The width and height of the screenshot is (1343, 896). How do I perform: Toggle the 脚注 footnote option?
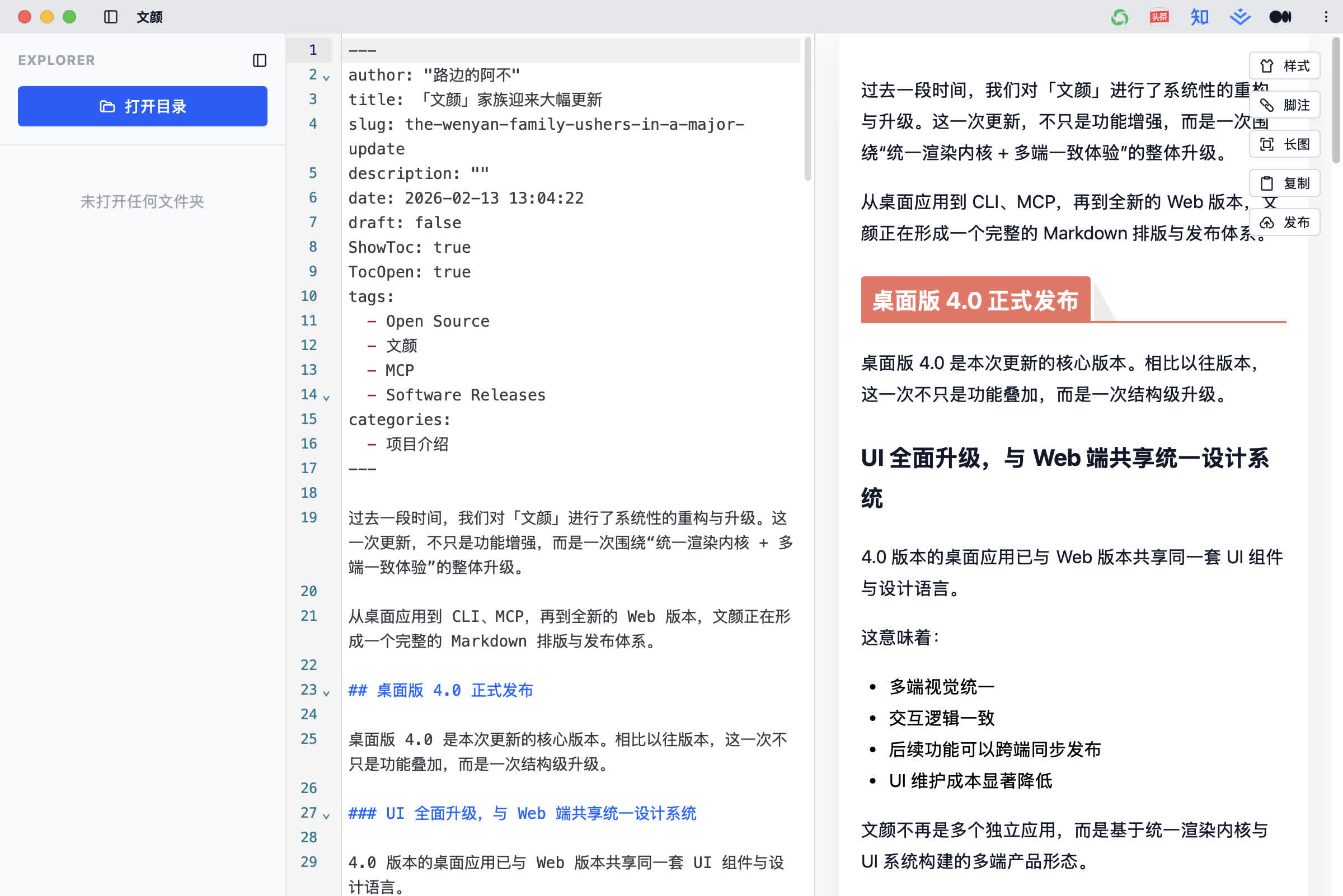click(x=1285, y=105)
